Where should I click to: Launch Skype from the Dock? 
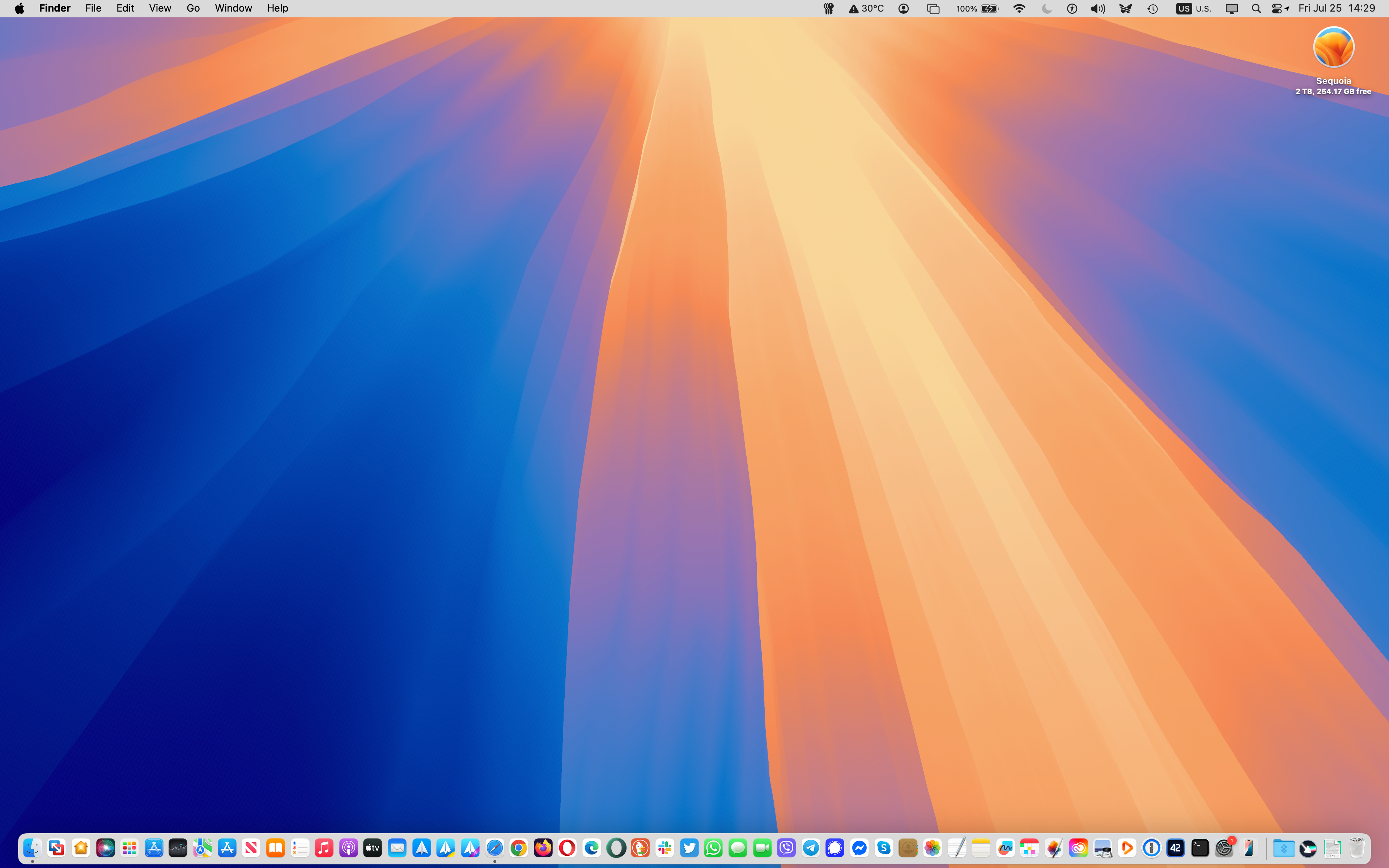click(x=884, y=848)
